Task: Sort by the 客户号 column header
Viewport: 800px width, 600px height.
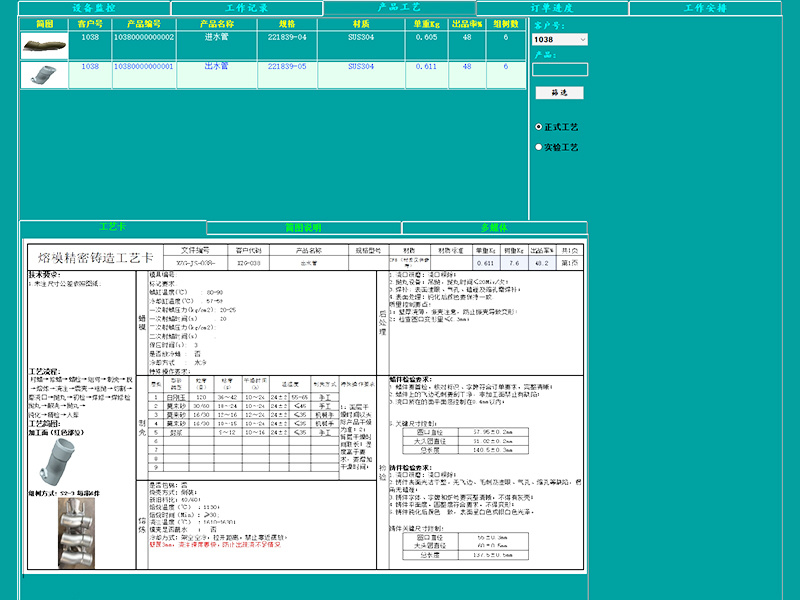Action: click(x=90, y=24)
